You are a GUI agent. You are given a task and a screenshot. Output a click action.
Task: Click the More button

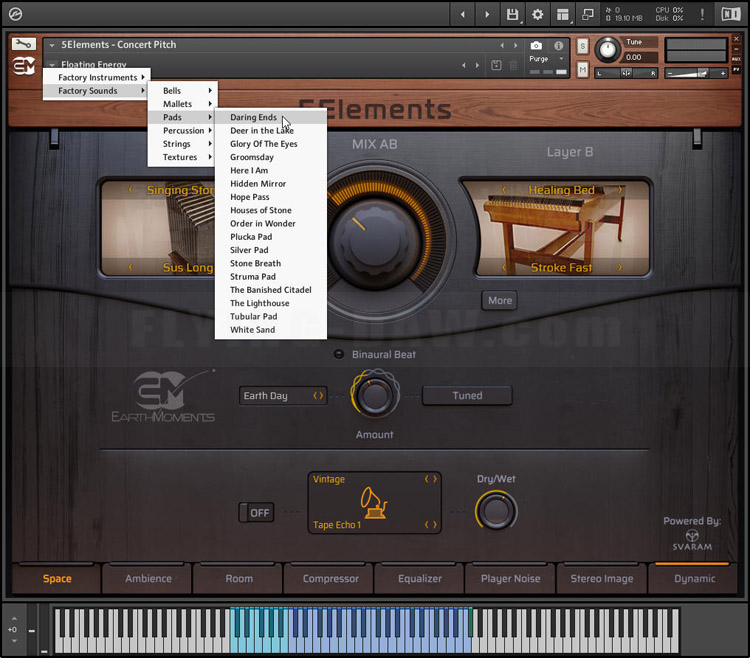500,300
